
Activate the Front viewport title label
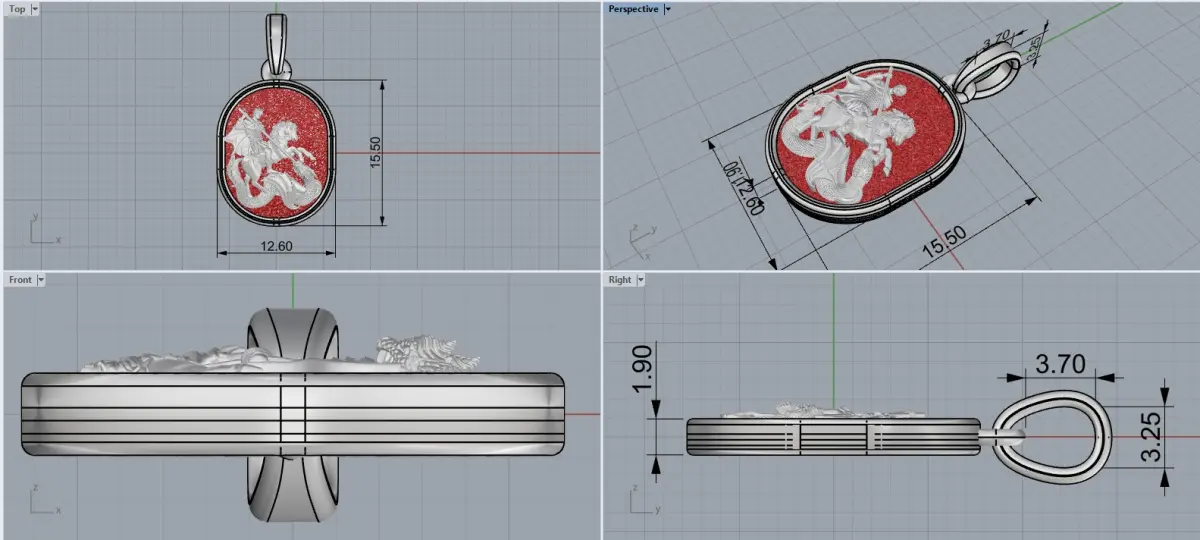pyautogui.click(x=20, y=280)
